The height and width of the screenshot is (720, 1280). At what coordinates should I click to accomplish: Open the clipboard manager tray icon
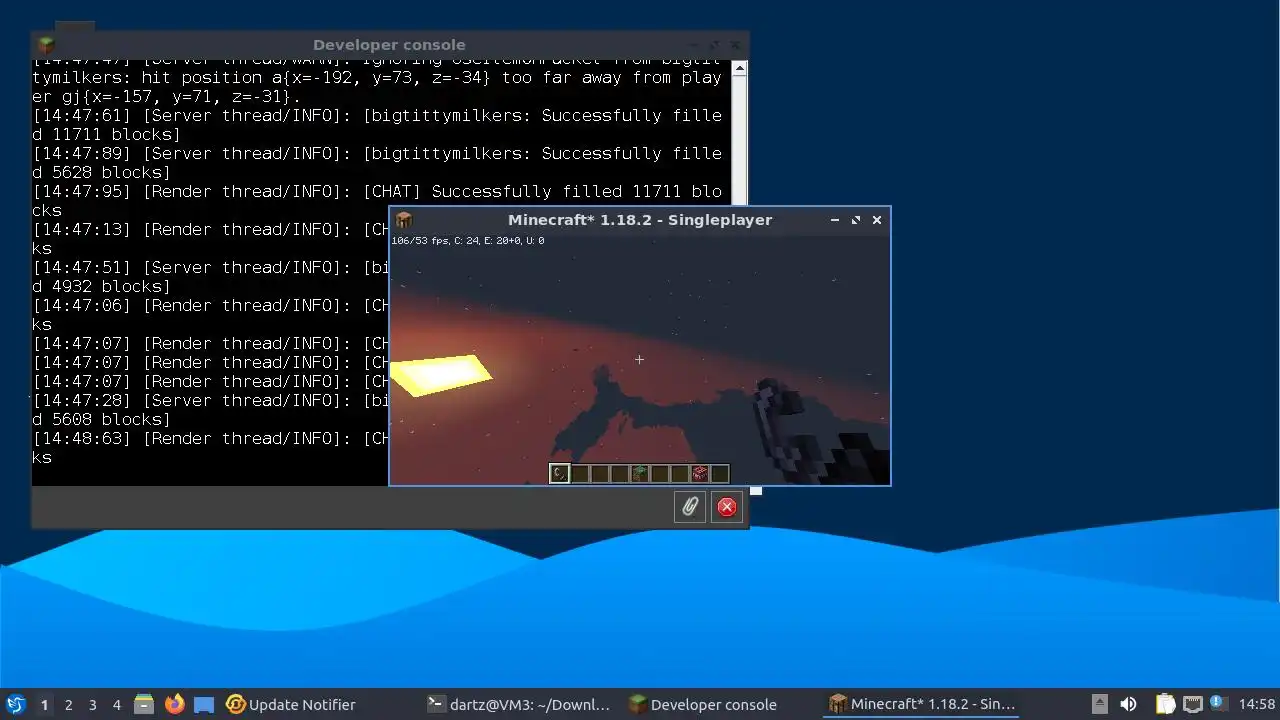[x=1166, y=704]
